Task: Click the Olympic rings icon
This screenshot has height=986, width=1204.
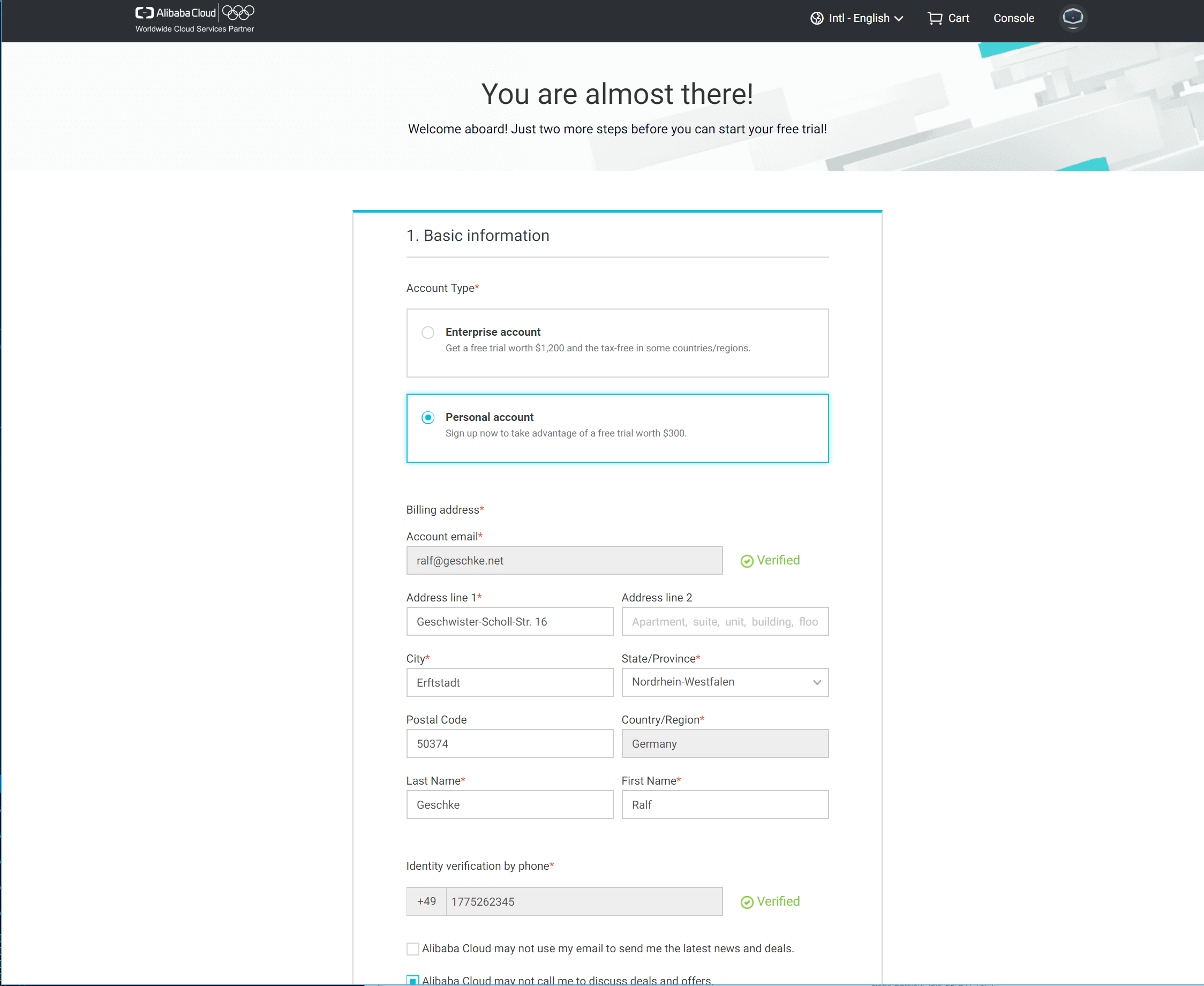Action: click(x=238, y=12)
